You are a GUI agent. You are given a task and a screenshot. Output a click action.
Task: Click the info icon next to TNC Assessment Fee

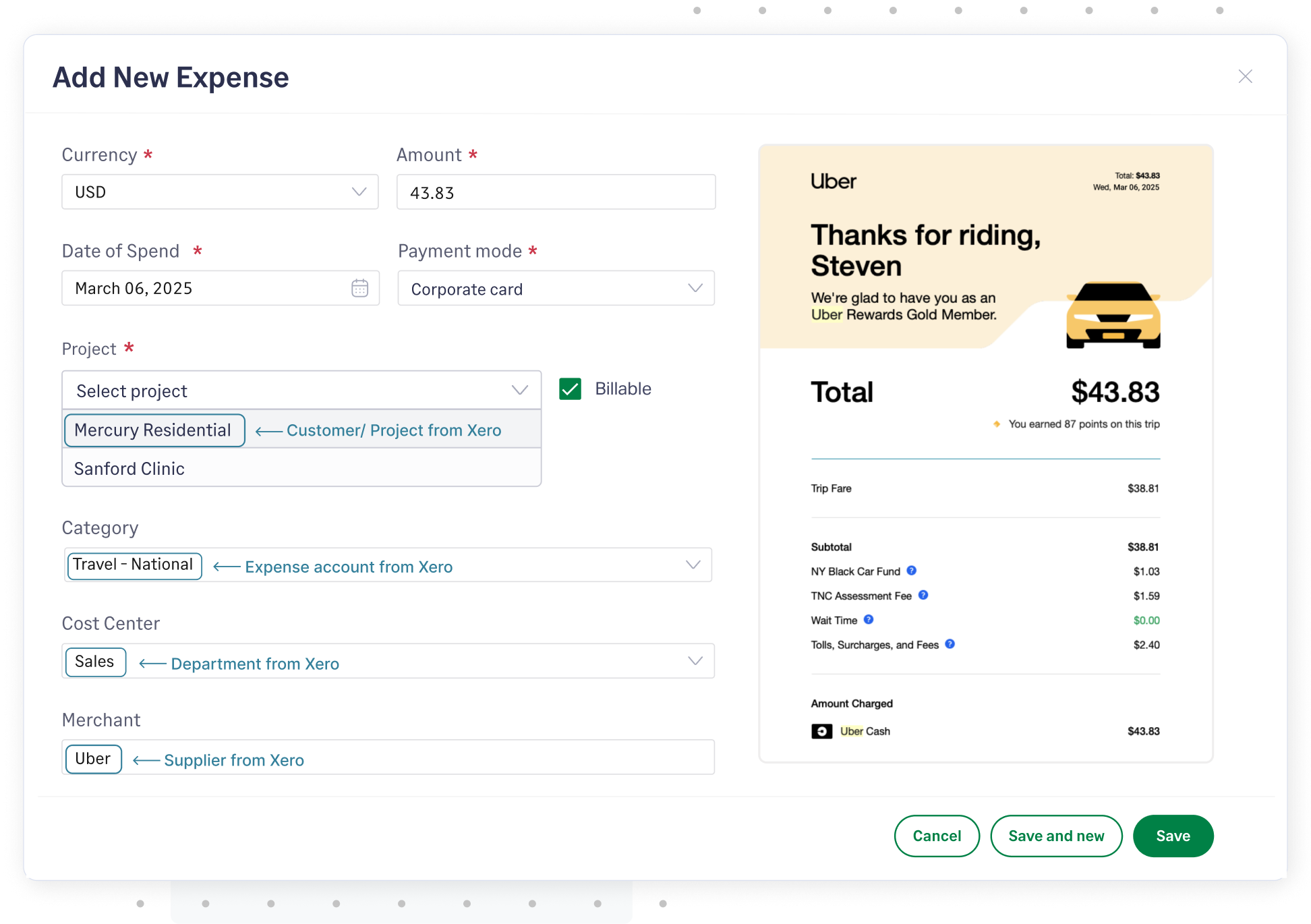(925, 596)
